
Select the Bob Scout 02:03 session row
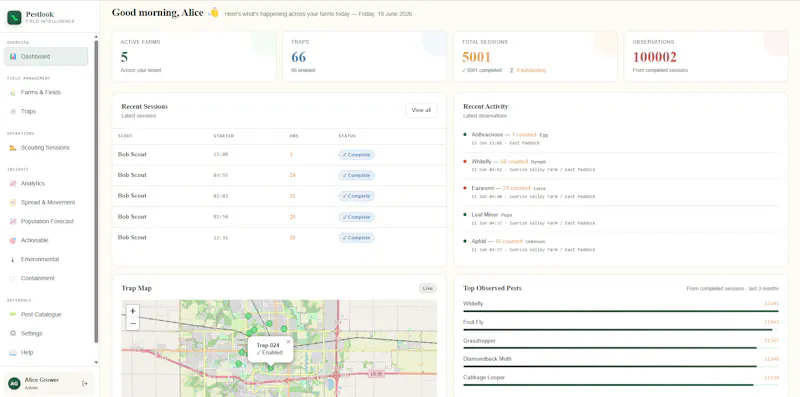tap(279, 196)
